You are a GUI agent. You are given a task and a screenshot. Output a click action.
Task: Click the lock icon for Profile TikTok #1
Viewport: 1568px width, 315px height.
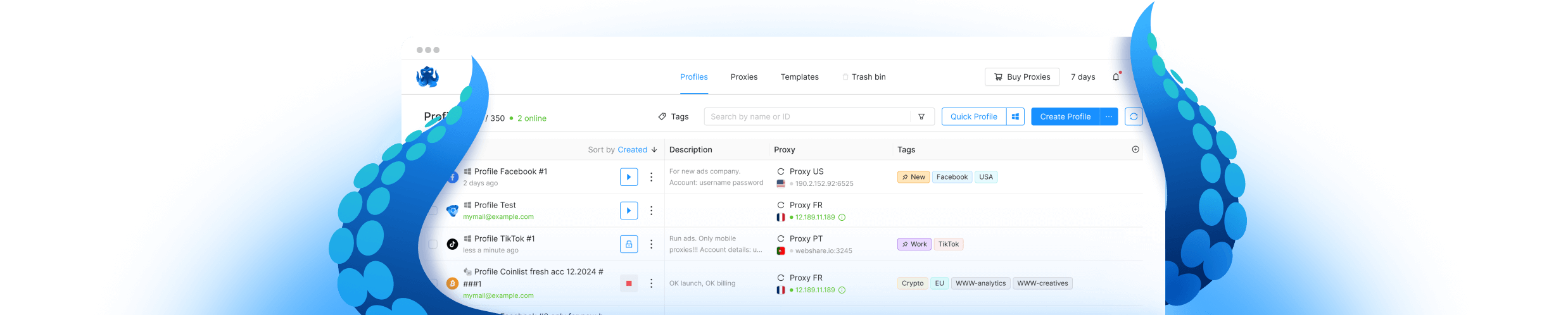(628, 244)
